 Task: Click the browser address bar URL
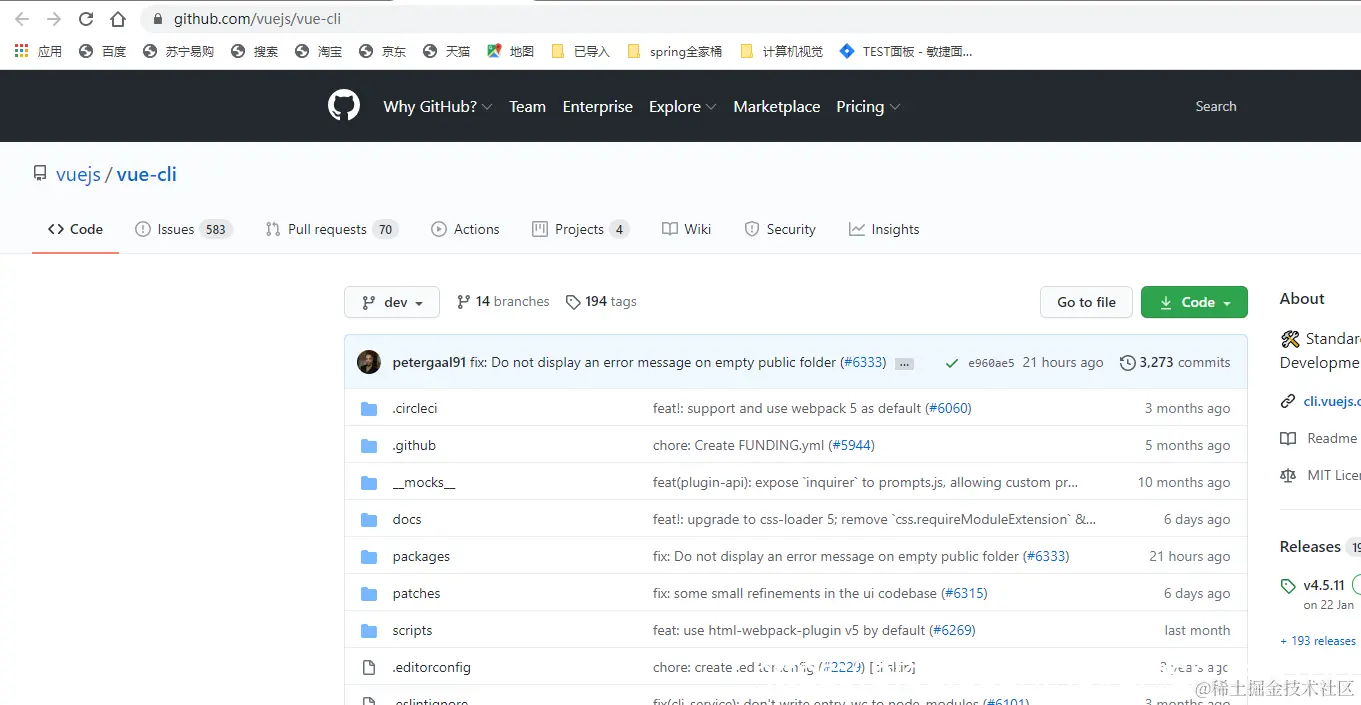[258, 19]
